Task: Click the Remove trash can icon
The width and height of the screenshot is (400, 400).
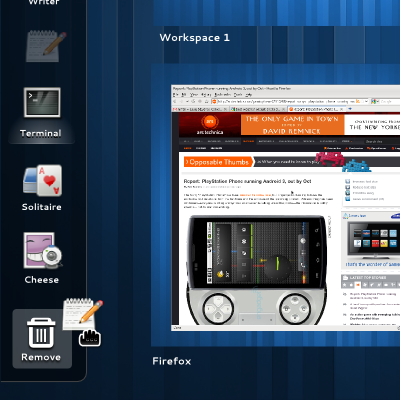Action: [x=41, y=333]
